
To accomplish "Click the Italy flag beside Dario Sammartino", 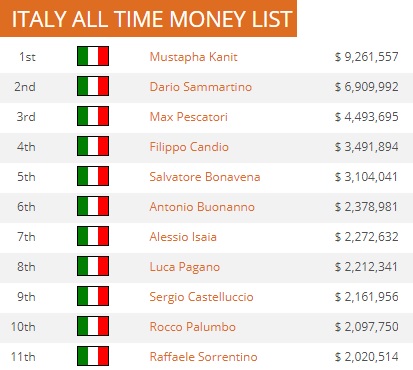I will tap(93, 86).
